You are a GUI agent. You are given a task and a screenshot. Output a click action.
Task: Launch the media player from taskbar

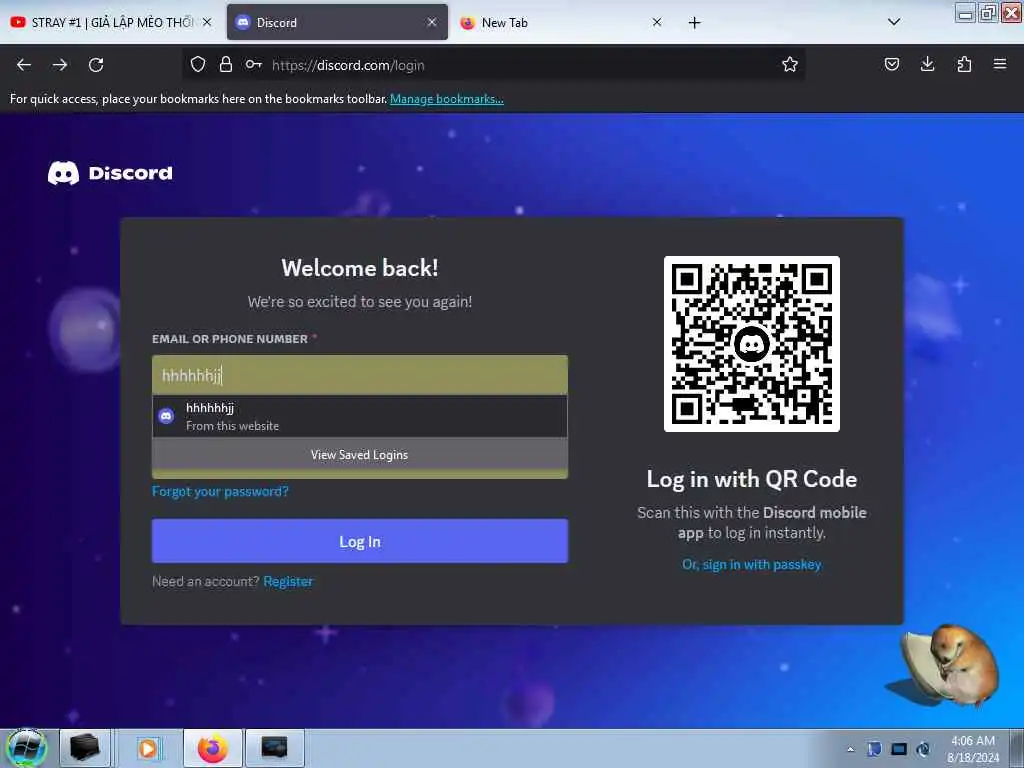click(148, 748)
